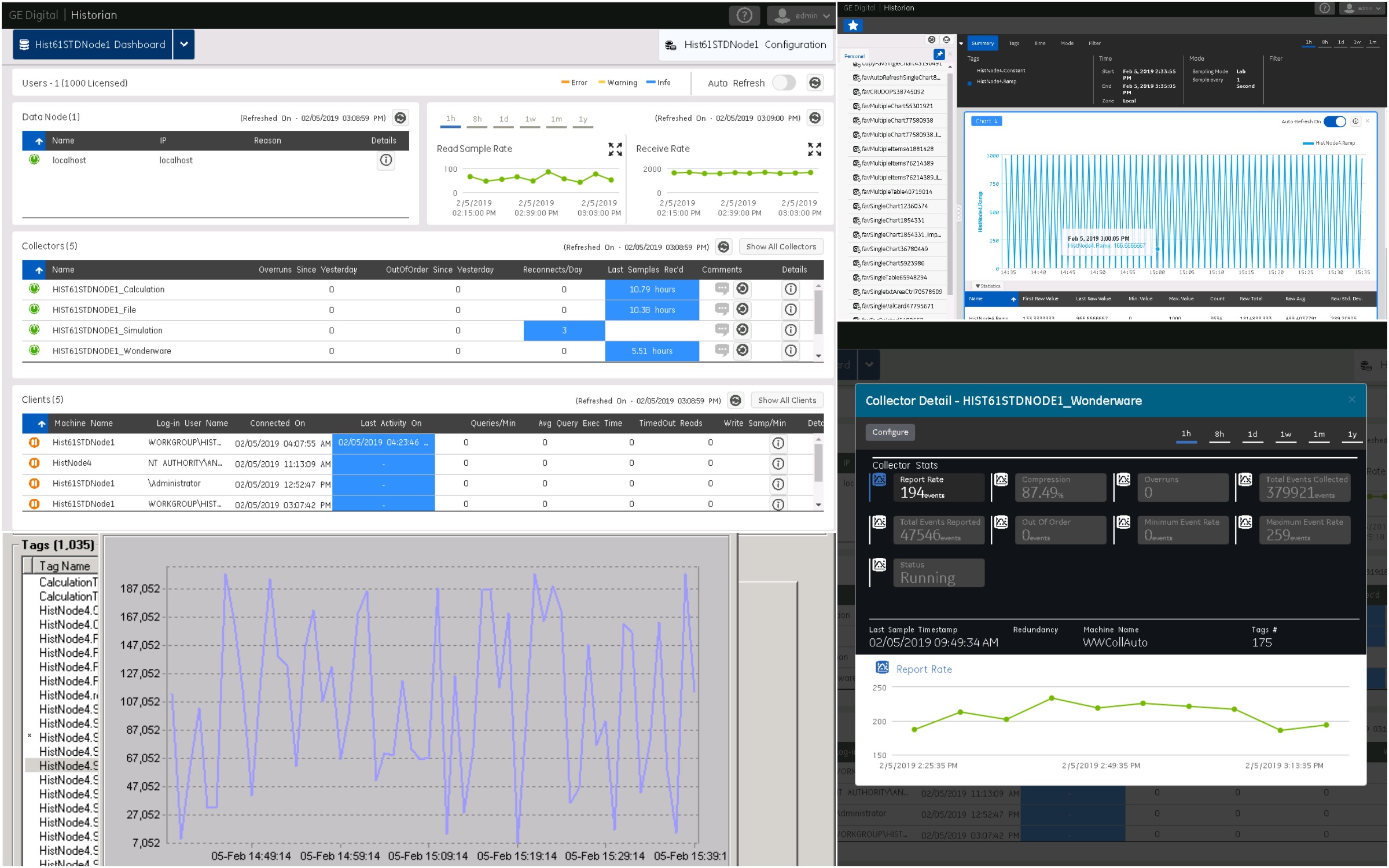Open the favorites star icon
Screen dimensions: 1389x868
[x=853, y=25]
